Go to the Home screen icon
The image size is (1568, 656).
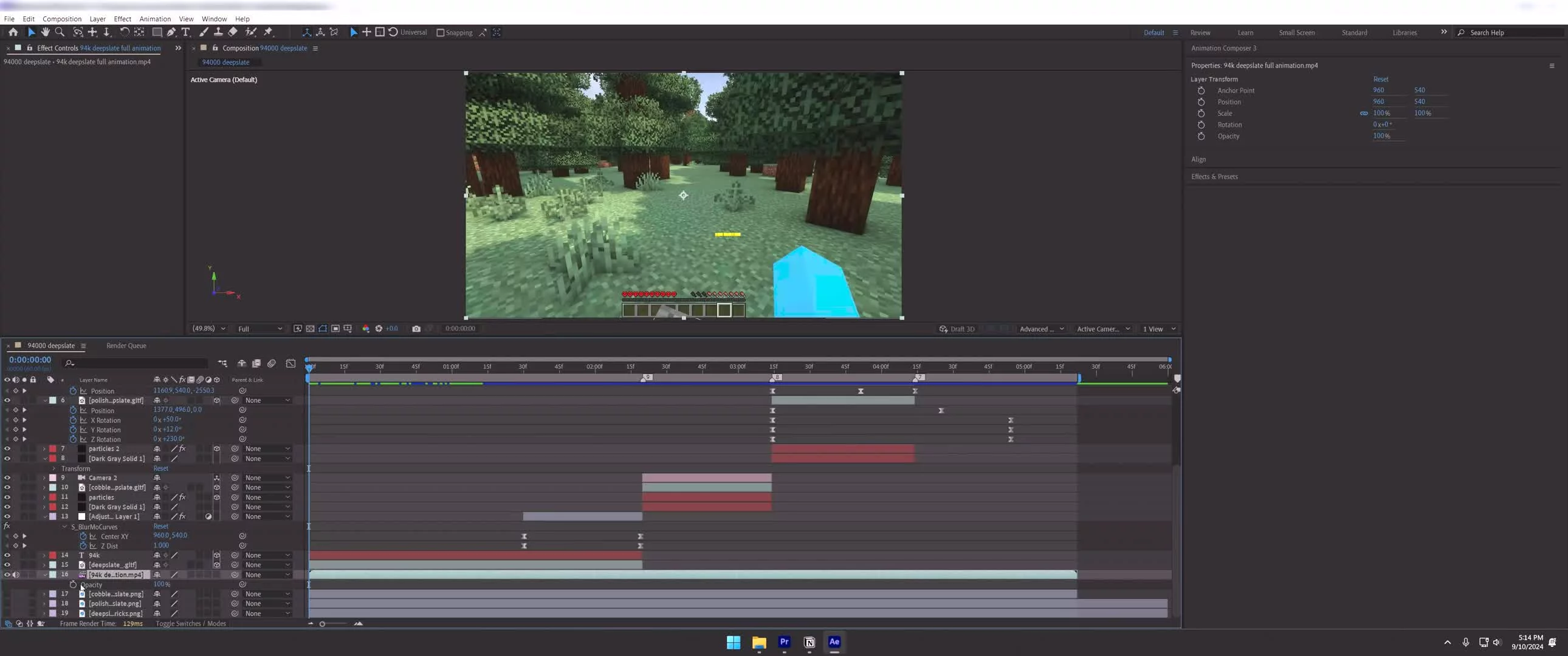13,32
